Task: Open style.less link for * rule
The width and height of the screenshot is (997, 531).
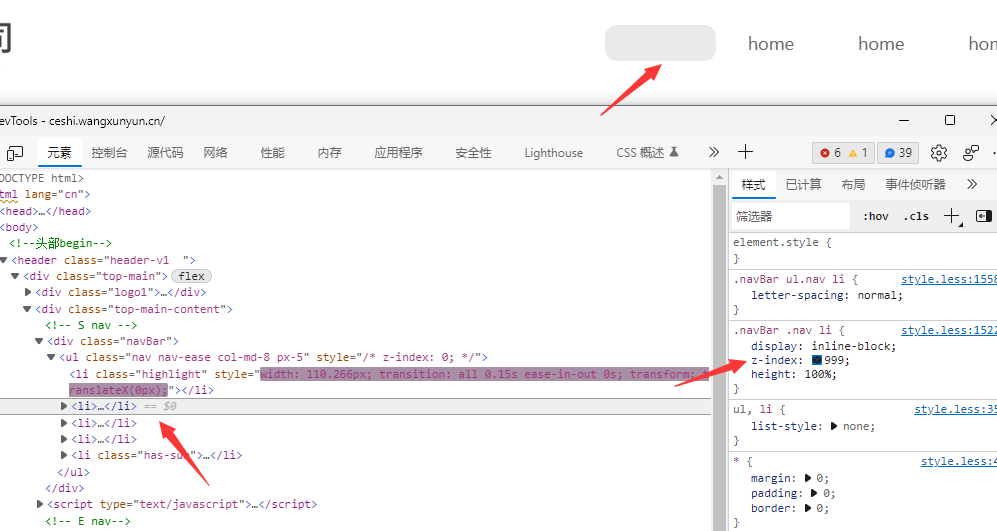Action: (x=959, y=462)
